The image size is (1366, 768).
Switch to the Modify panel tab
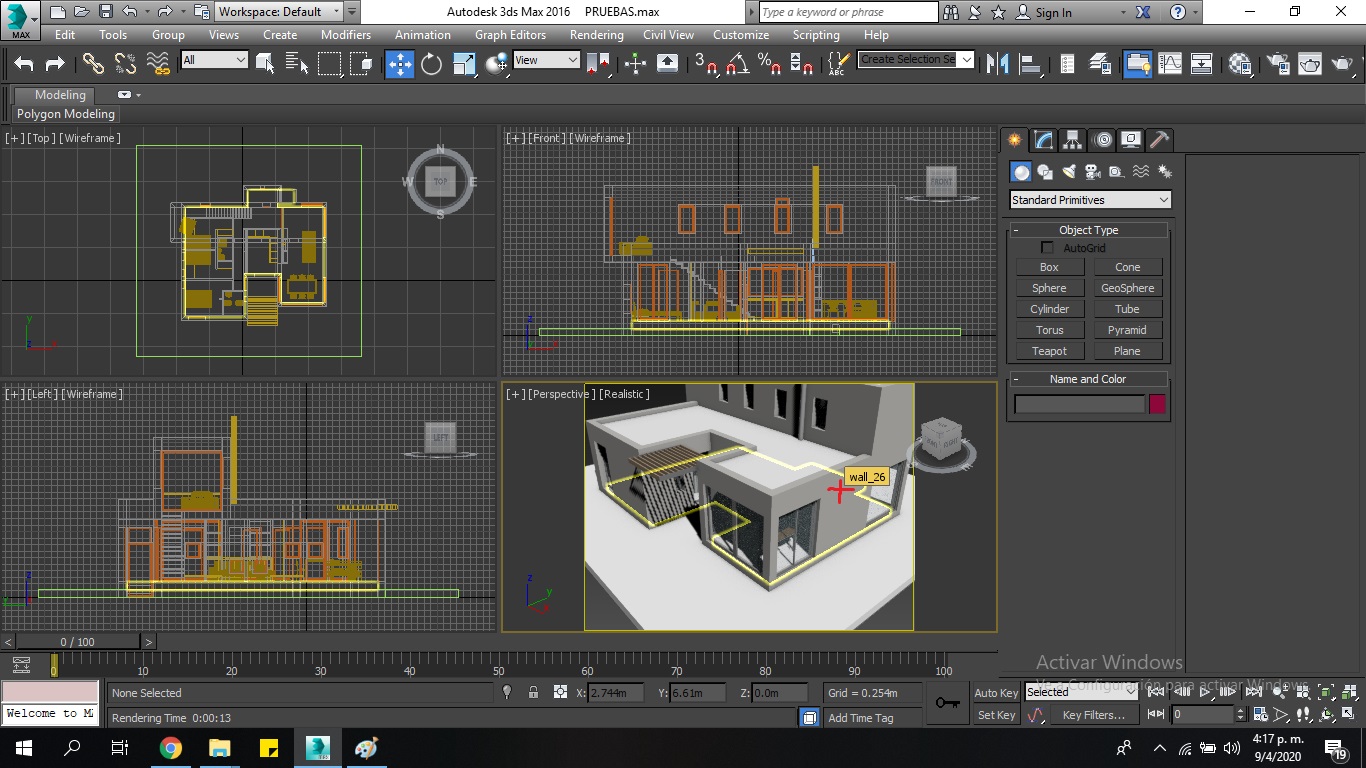[1043, 140]
